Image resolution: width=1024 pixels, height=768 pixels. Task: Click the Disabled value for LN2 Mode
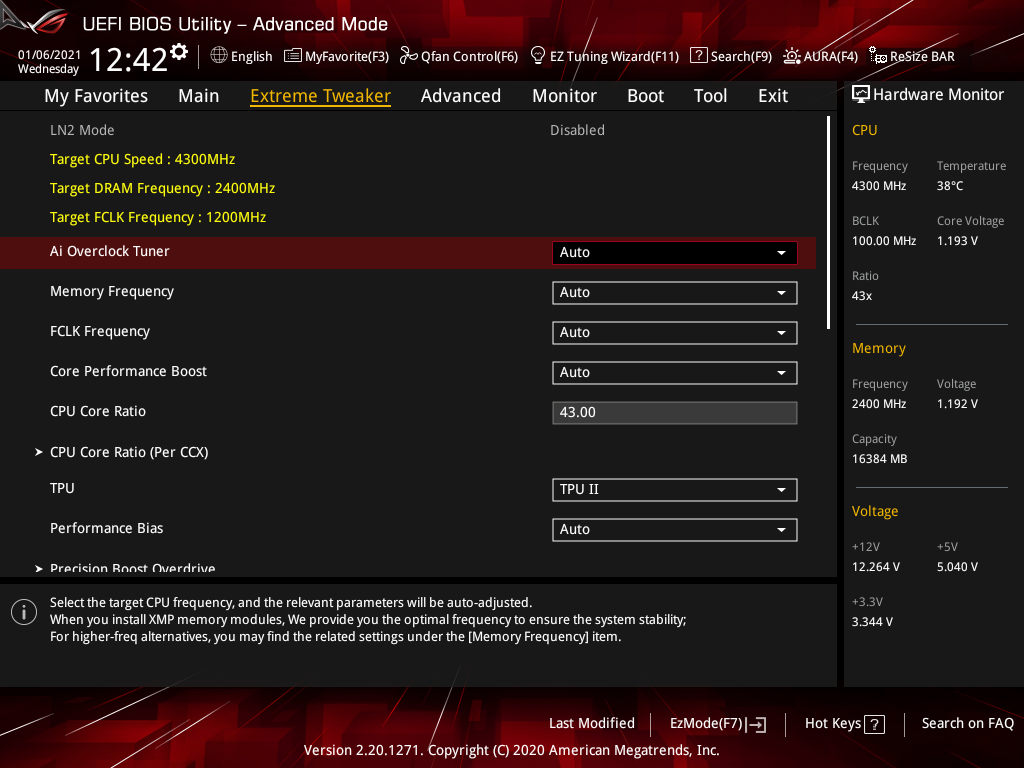577,130
